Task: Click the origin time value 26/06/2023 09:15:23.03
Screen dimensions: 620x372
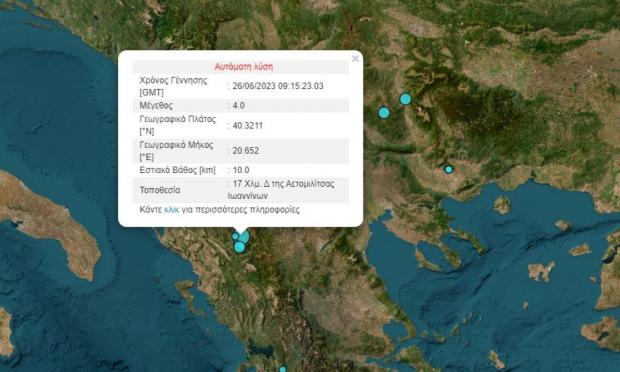Action: coord(278,86)
